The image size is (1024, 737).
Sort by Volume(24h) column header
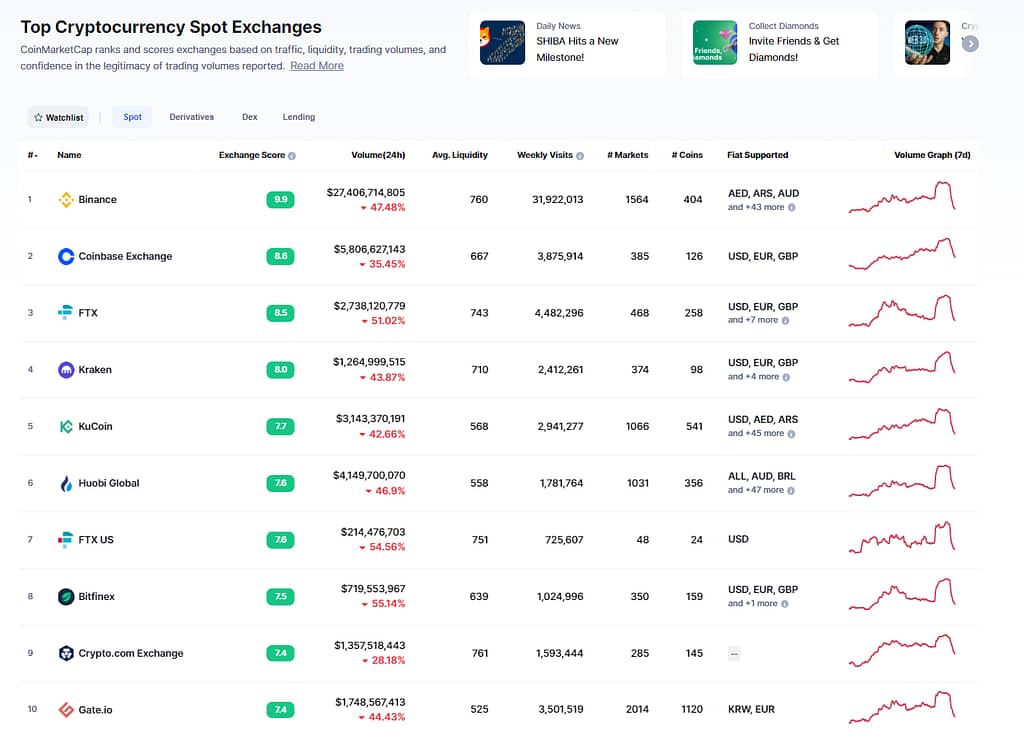[x=378, y=155]
